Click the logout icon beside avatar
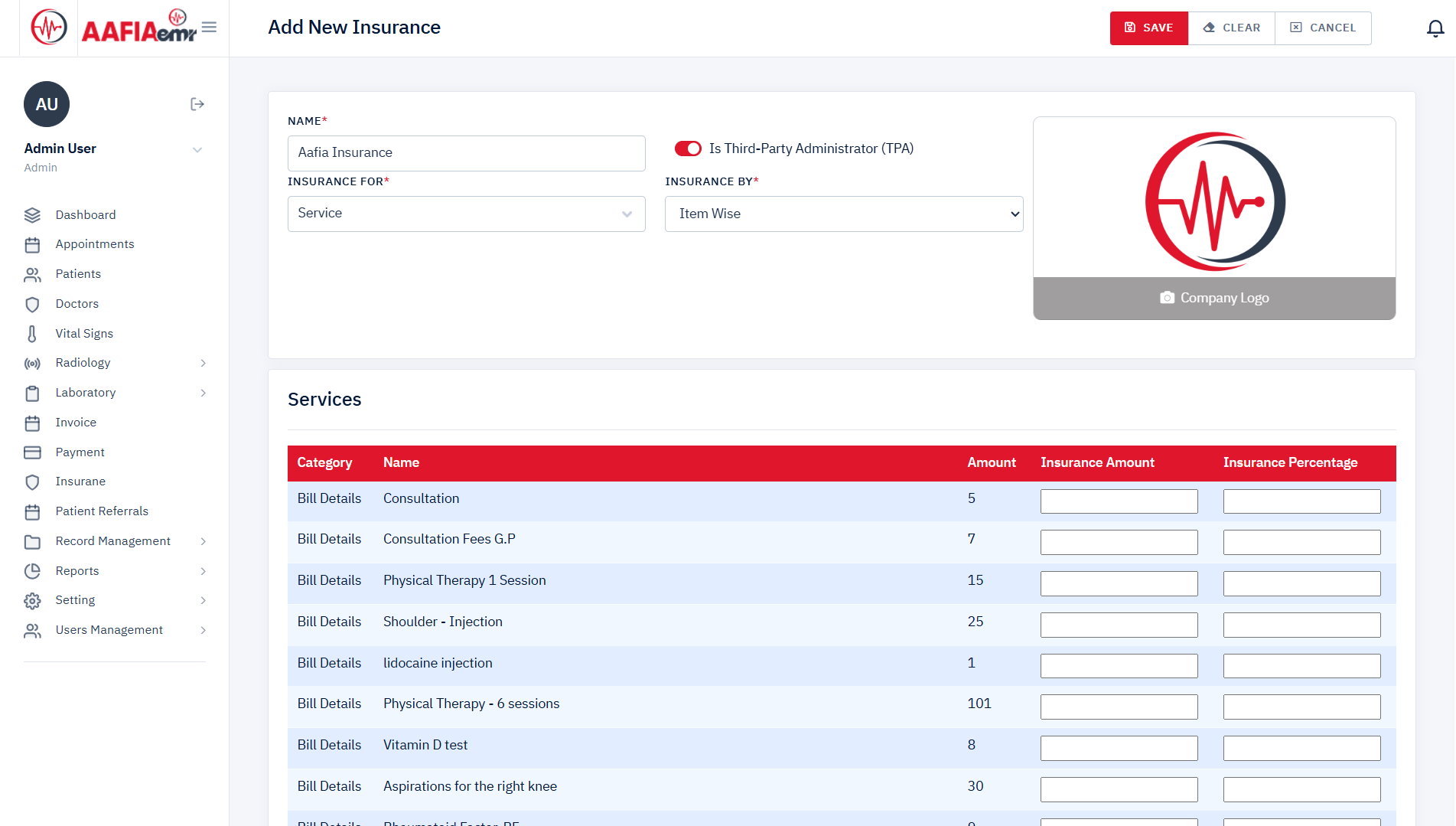The image size is (1456, 826). click(x=197, y=104)
